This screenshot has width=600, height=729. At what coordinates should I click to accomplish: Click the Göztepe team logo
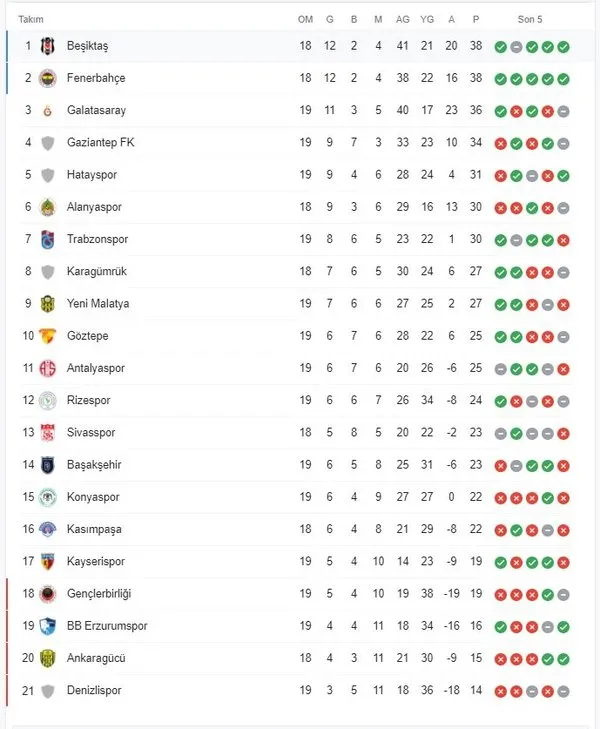pos(47,336)
